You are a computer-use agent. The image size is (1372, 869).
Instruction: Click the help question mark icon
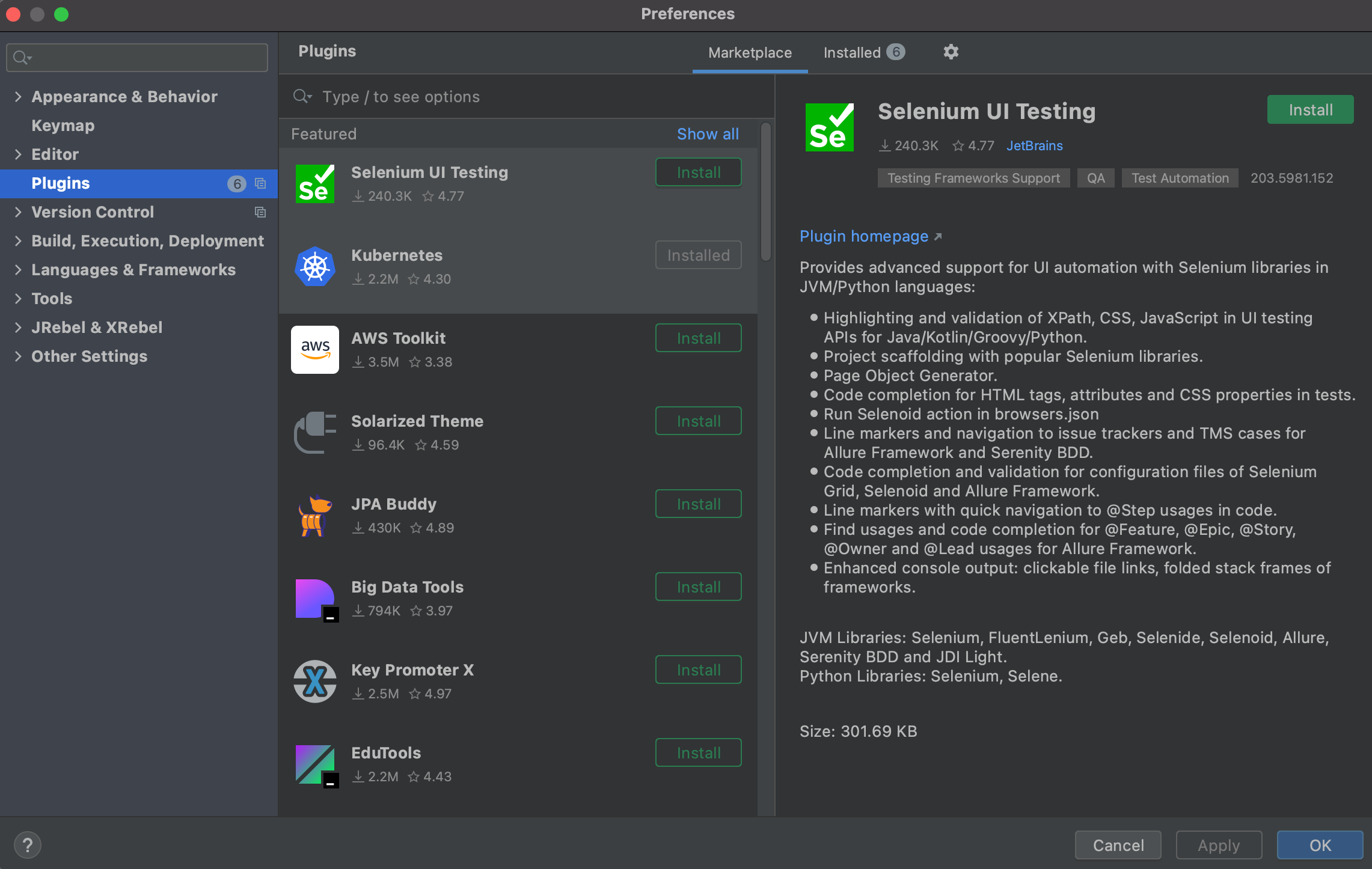click(28, 844)
